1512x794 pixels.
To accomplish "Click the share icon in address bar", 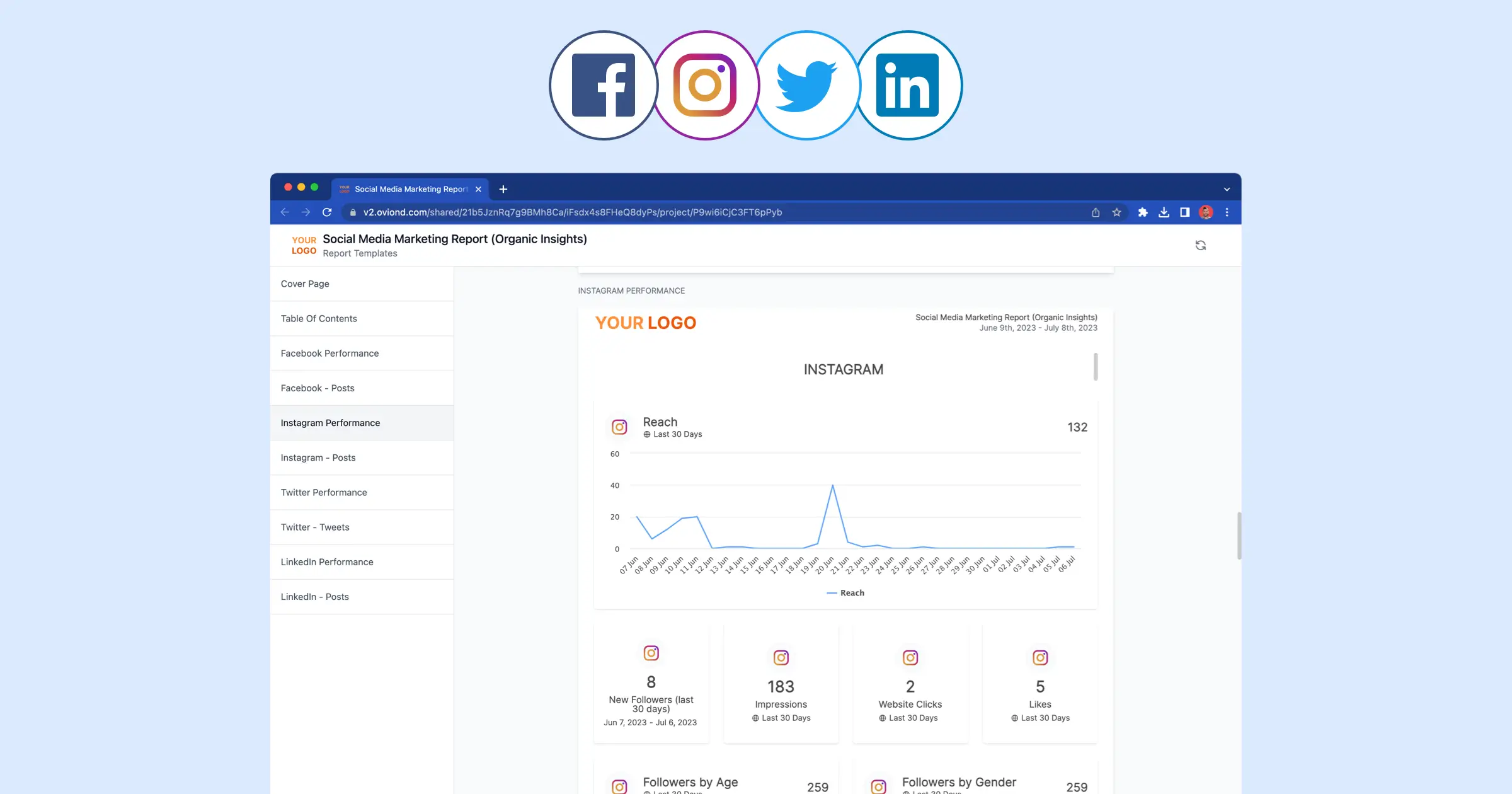I will [1096, 212].
